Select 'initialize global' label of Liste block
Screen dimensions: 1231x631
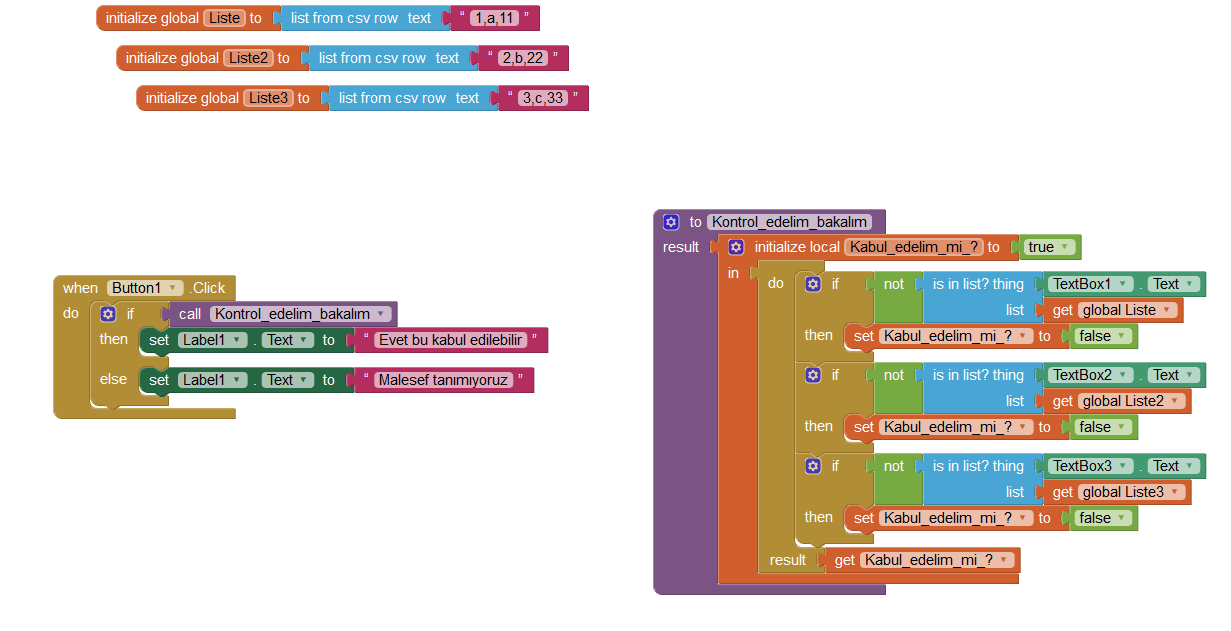[x=152, y=18]
